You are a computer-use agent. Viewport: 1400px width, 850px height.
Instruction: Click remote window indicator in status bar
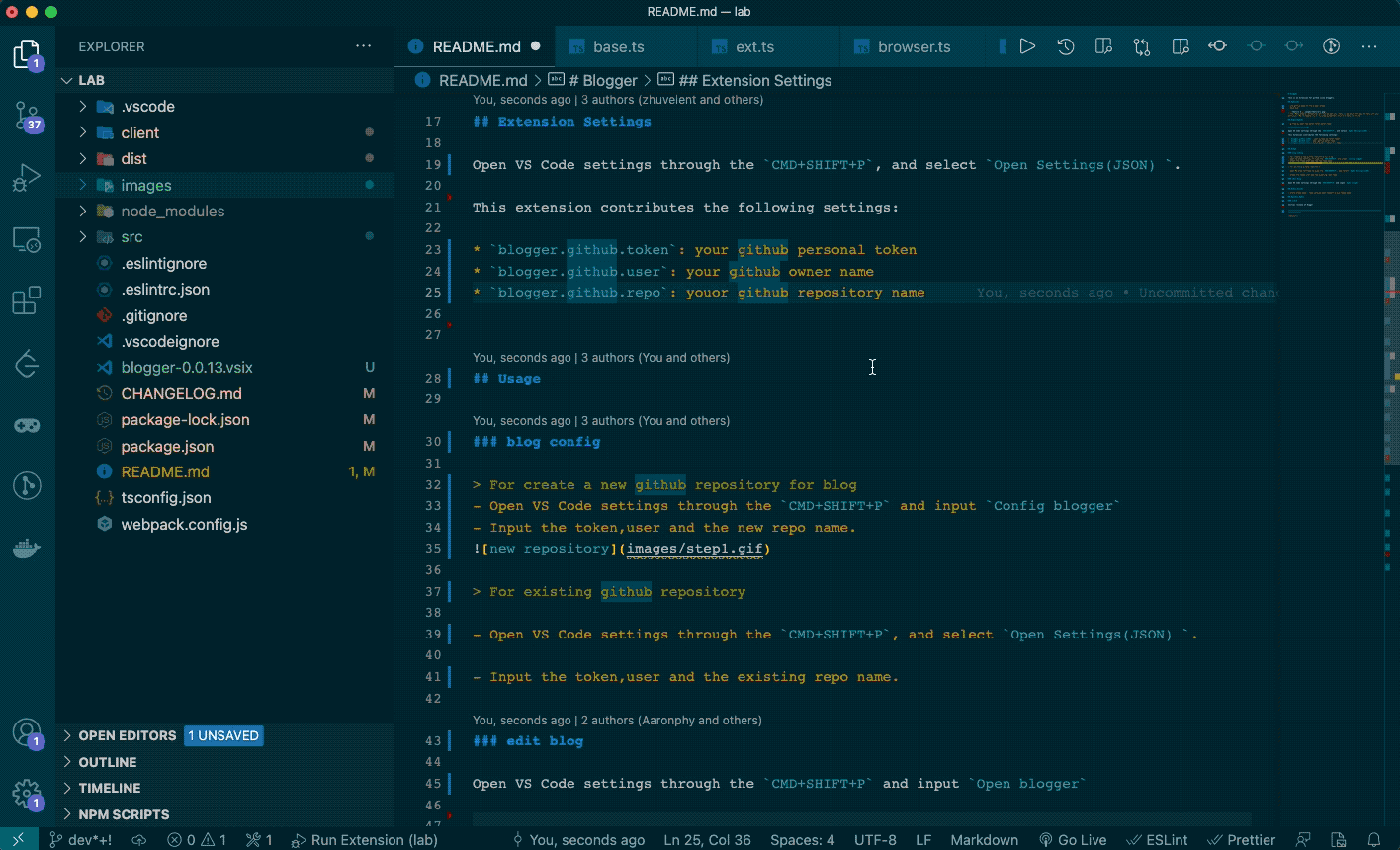point(18,840)
